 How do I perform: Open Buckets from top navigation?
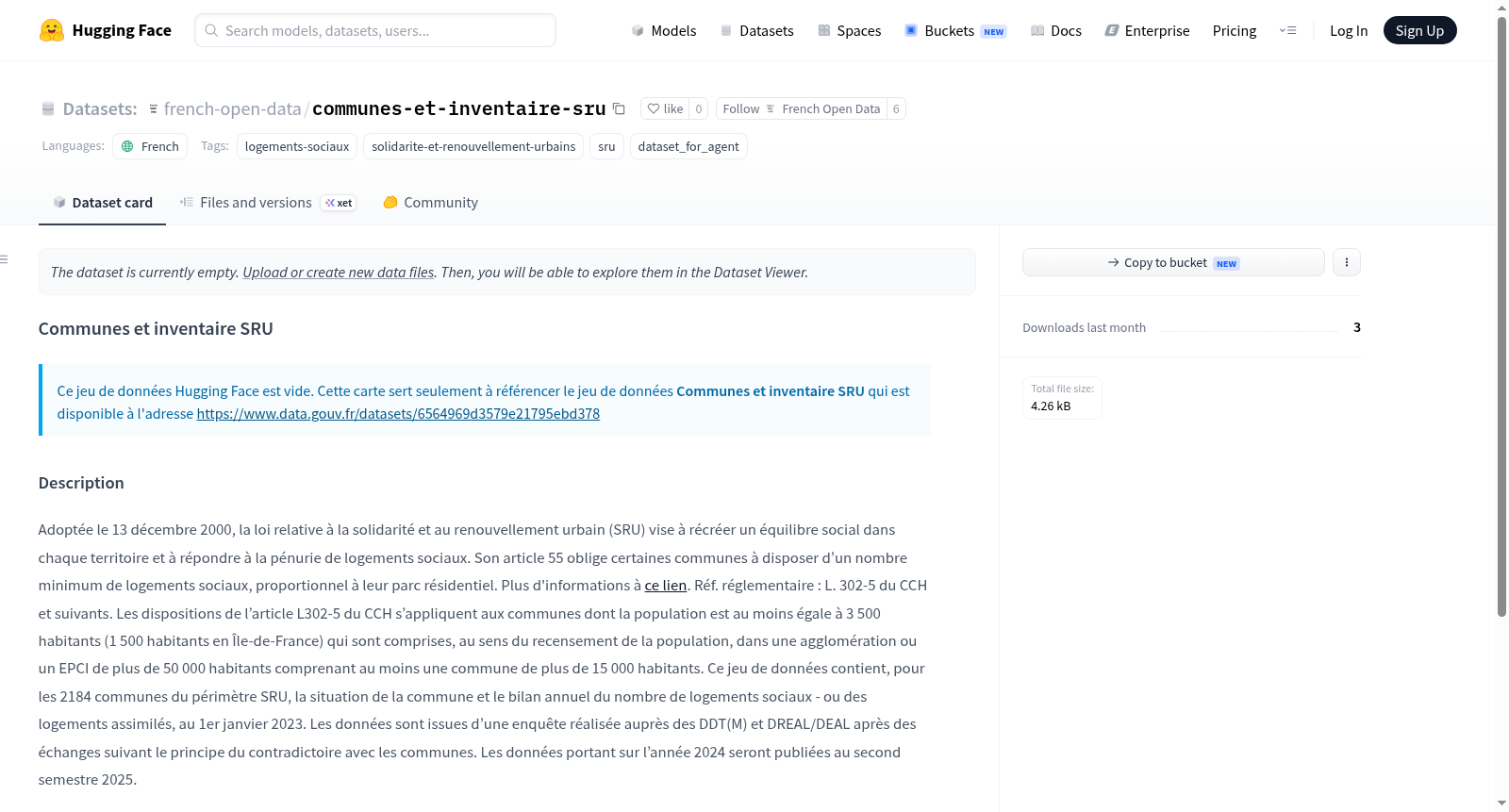(x=955, y=30)
